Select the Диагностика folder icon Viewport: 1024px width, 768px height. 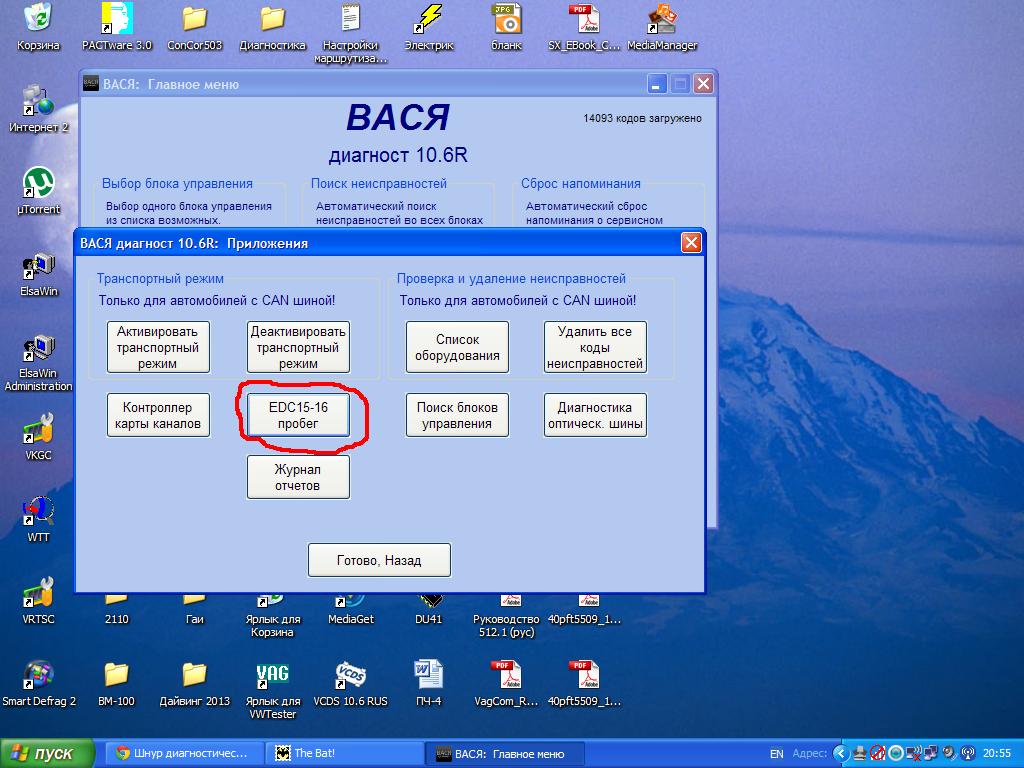coord(272,26)
